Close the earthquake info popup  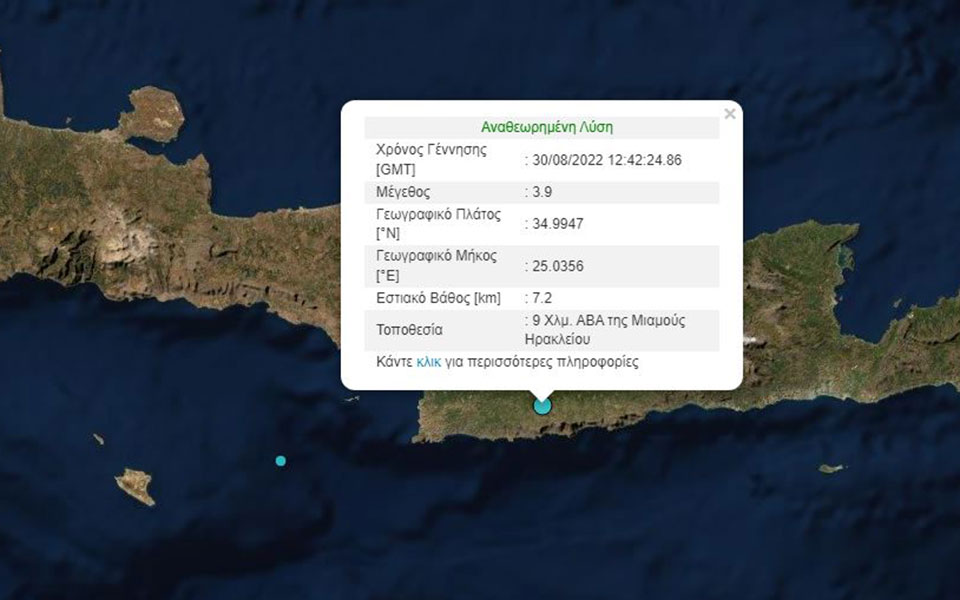(x=729, y=114)
